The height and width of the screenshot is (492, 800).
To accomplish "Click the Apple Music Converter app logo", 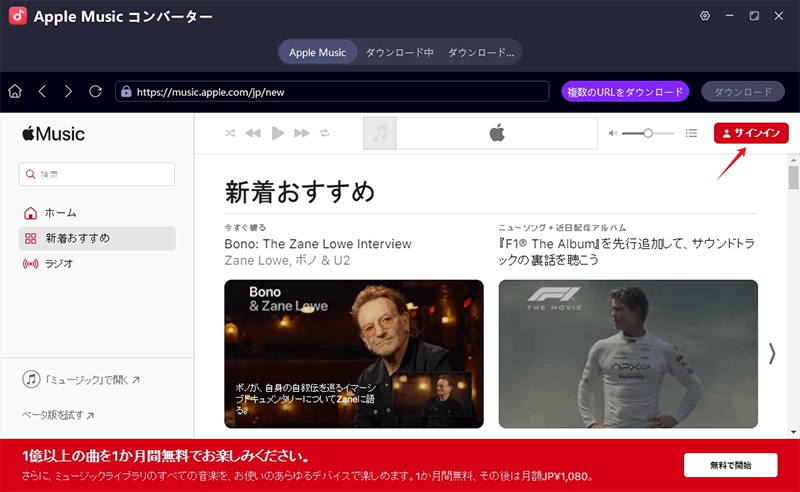I will tap(18, 16).
